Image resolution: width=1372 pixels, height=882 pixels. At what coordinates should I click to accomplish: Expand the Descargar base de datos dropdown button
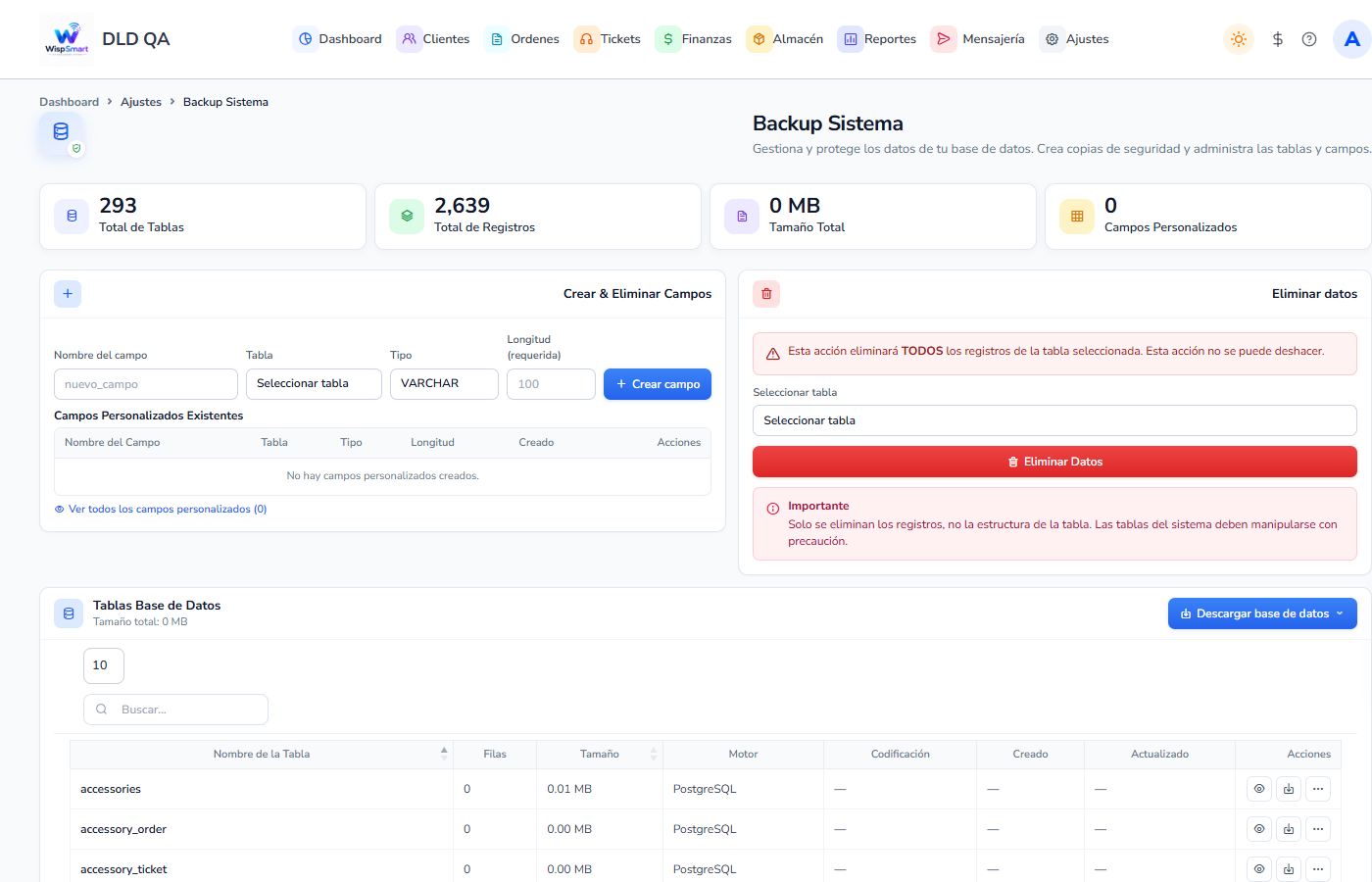(x=1262, y=613)
